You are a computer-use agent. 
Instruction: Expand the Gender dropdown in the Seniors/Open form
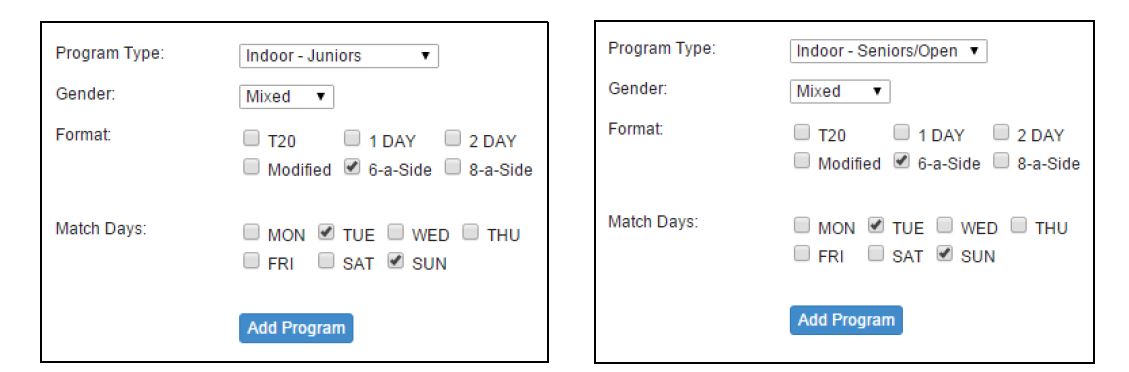[840, 91]
